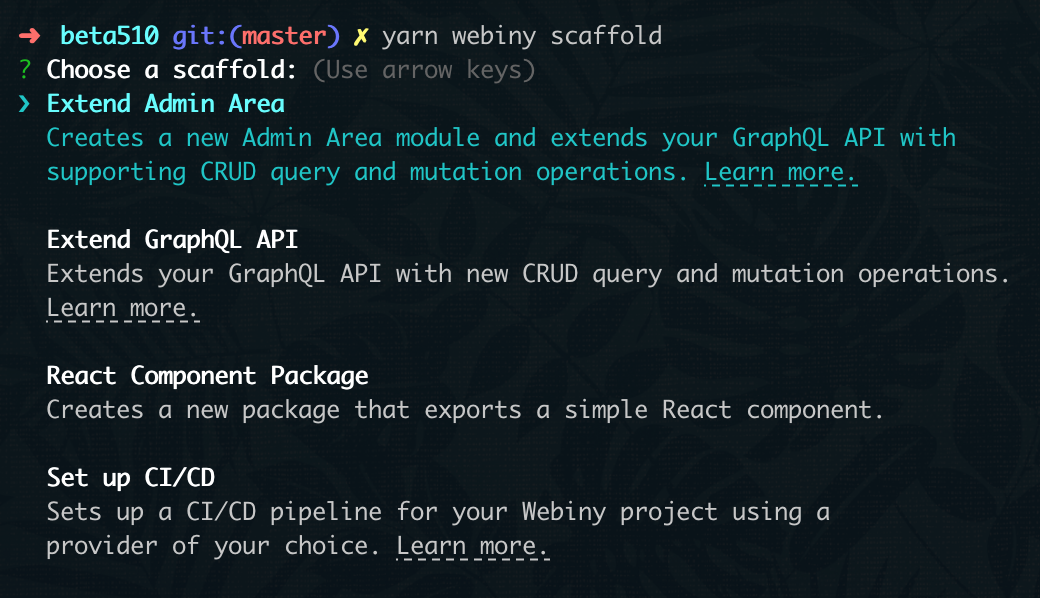The width and height of the screenshot is (1040, 598).
Task: Select the Extend Admin Area scaffold option
Action: click(x=165, y=104)
